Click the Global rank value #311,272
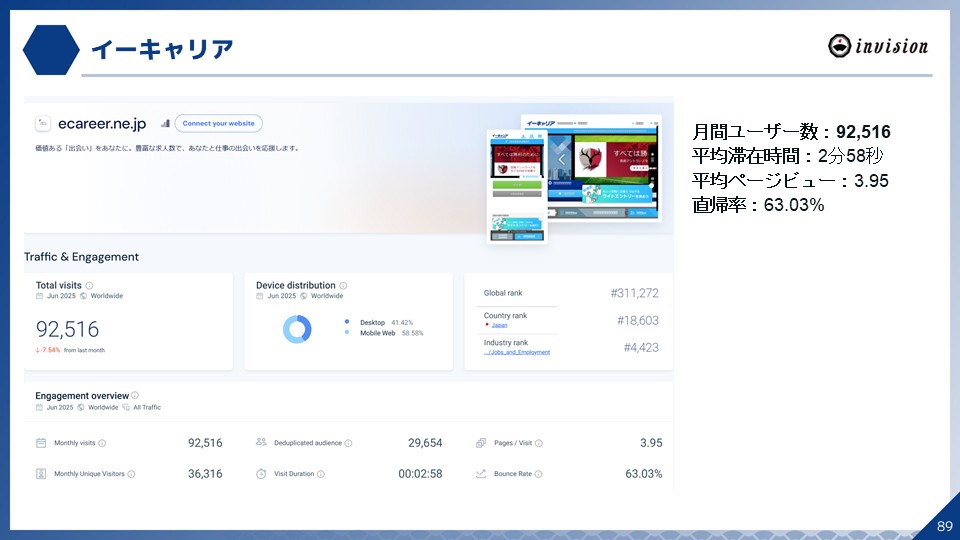Image resolution: width=960 pixels, height=540 pixels. pos(634,293)
